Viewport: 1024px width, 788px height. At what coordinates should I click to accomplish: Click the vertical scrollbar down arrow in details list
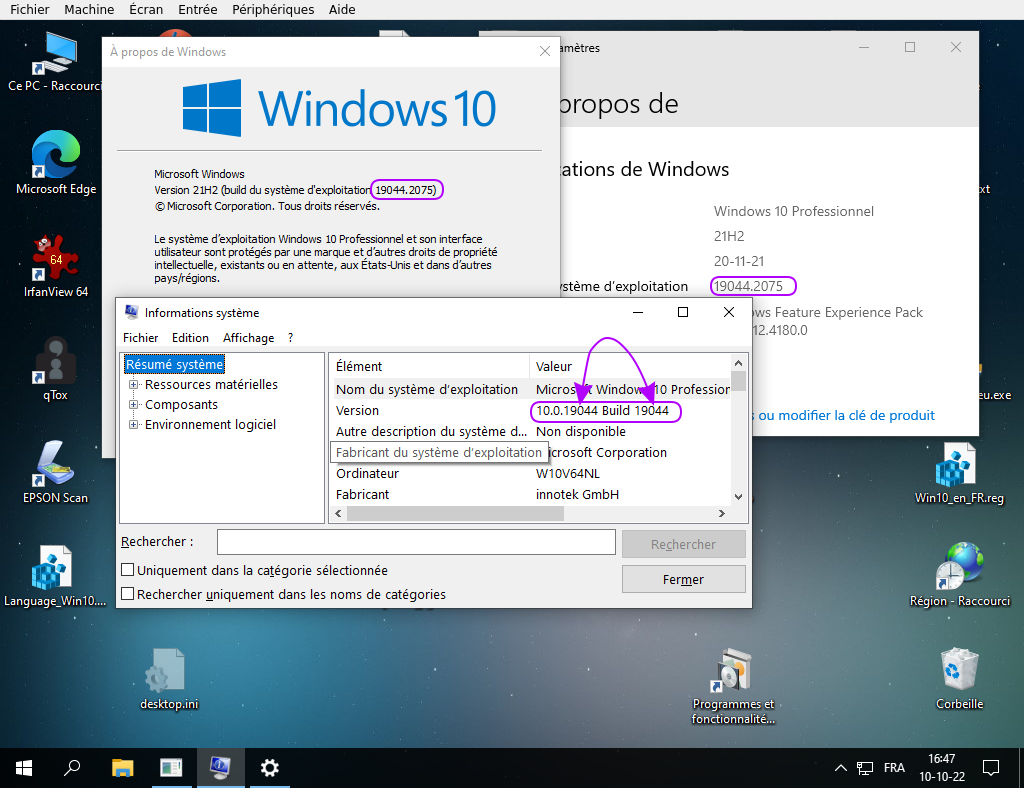point(739,497)
